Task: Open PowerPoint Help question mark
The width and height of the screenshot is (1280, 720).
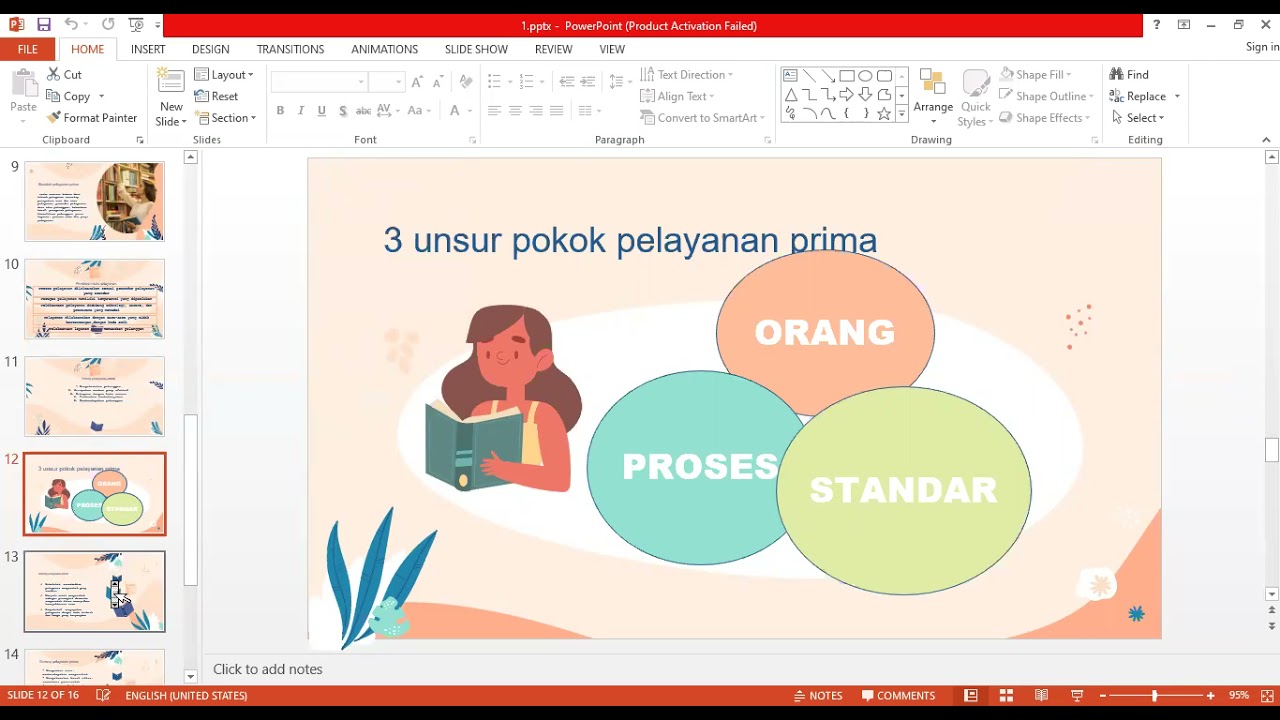Action: coord(1156,25)
